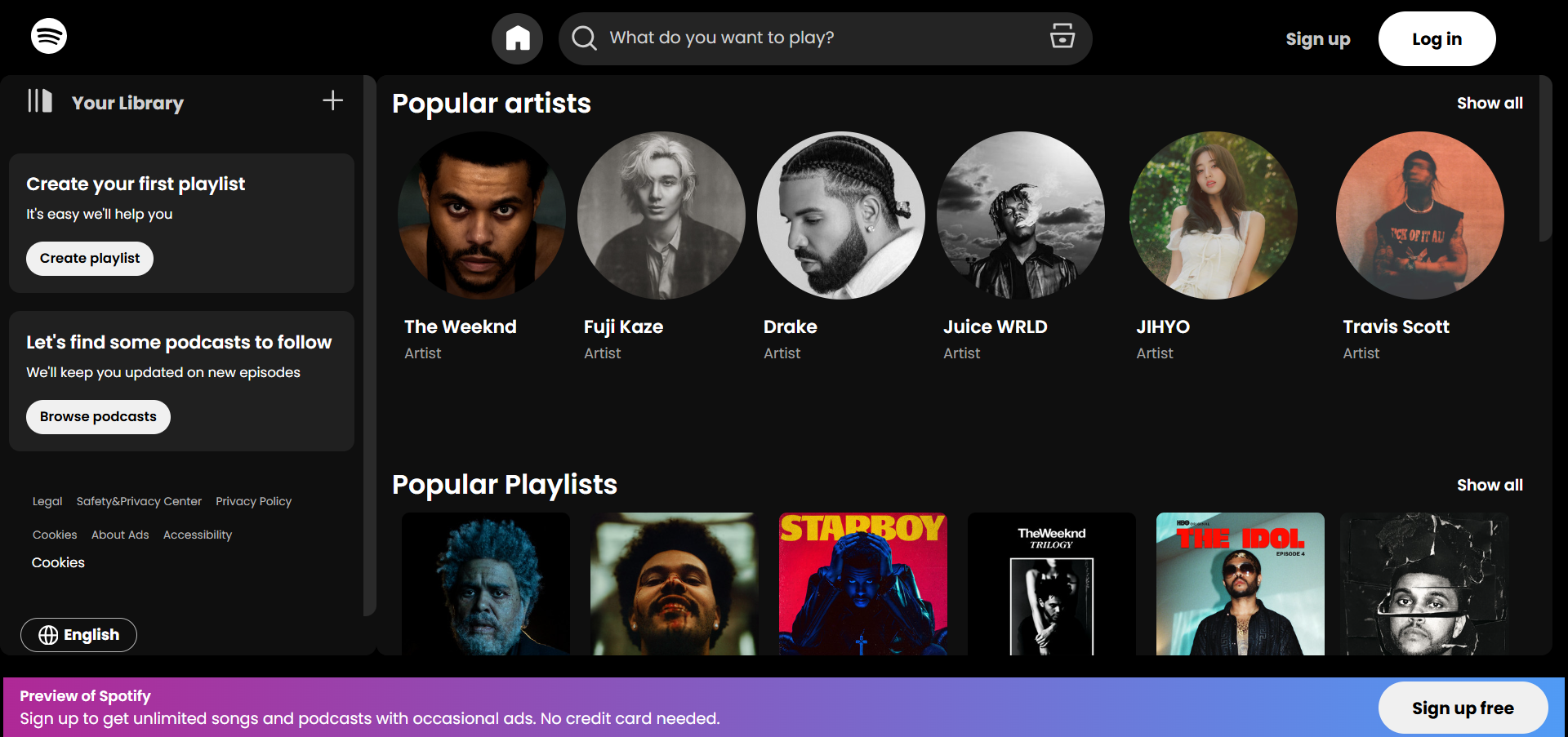The image size is (1568, 737).
Task: Click the Spotify logo icon
Action: point(49,37)
